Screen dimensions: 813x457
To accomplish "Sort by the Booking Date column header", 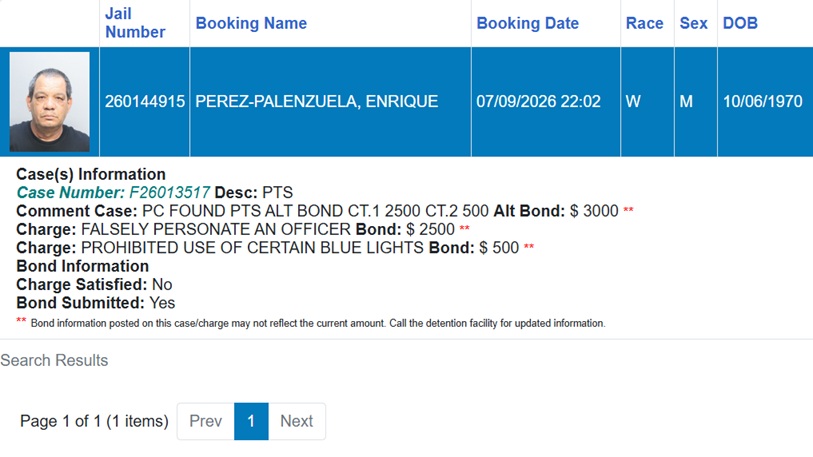I will pos(527,23).
